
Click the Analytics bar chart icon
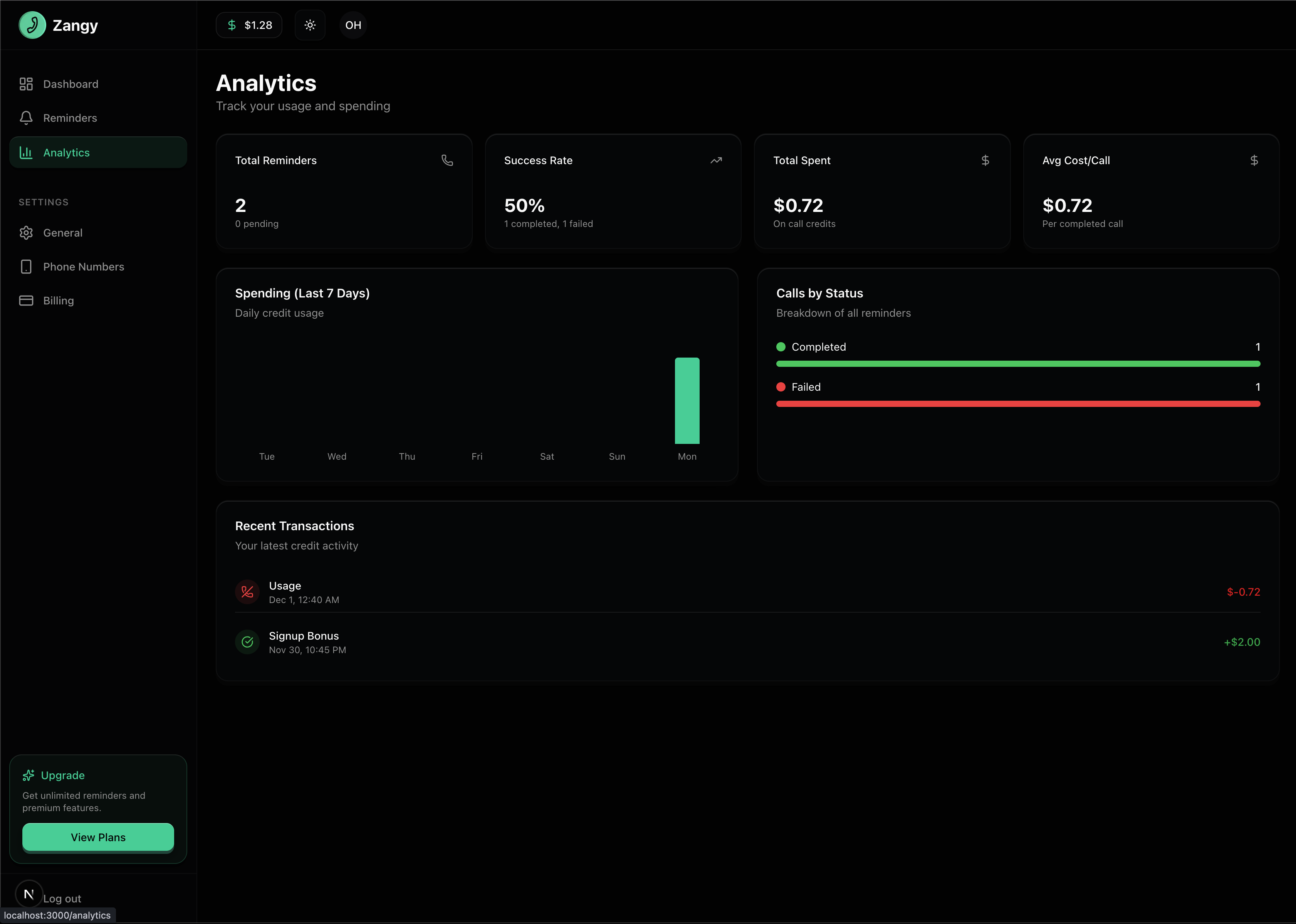(x=26, y=153)
